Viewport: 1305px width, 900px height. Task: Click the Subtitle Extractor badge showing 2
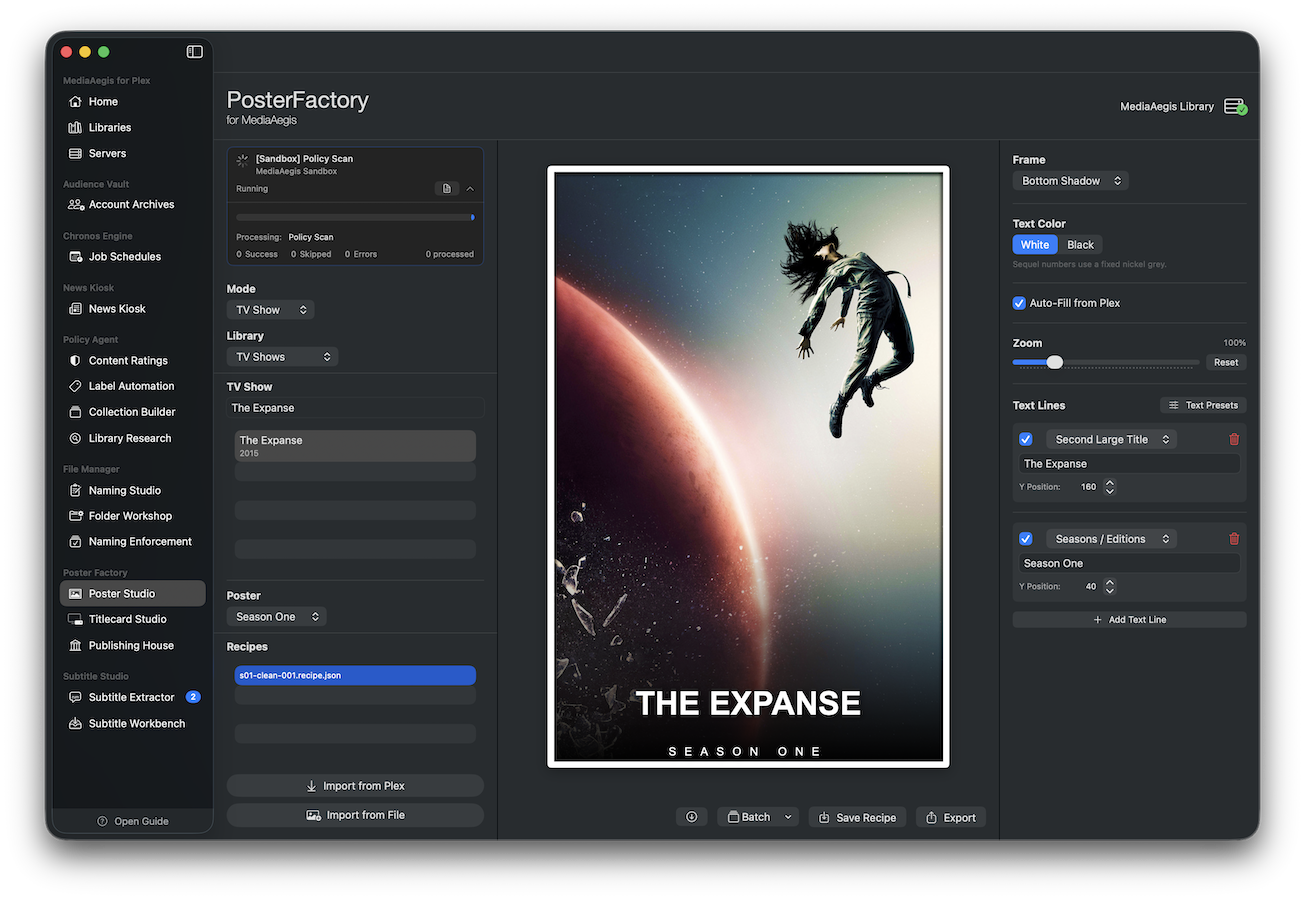[x=193, y=697]
